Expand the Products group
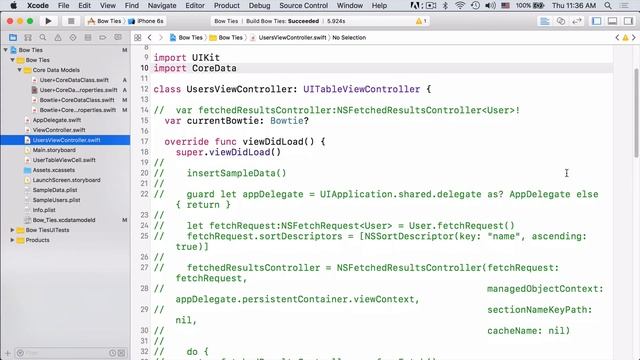This screenshot has width=640, height=360. click(x=13, y=240)
